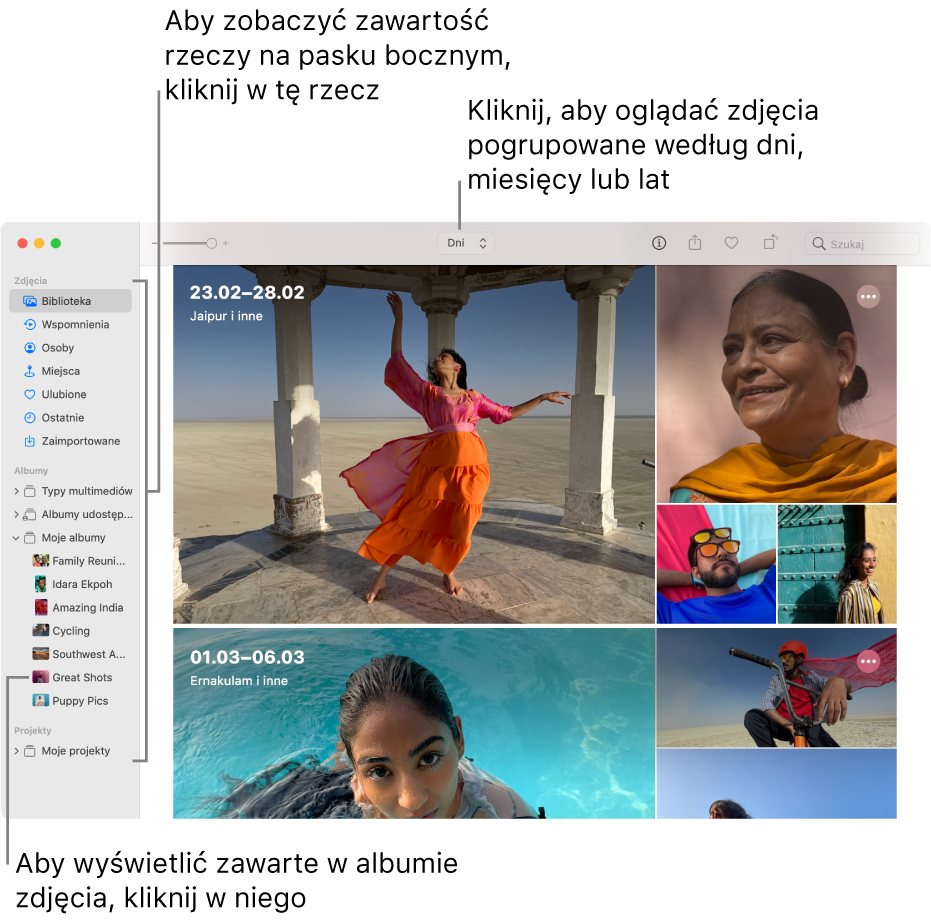Click the Rotate icon in the toolbar

770,243
